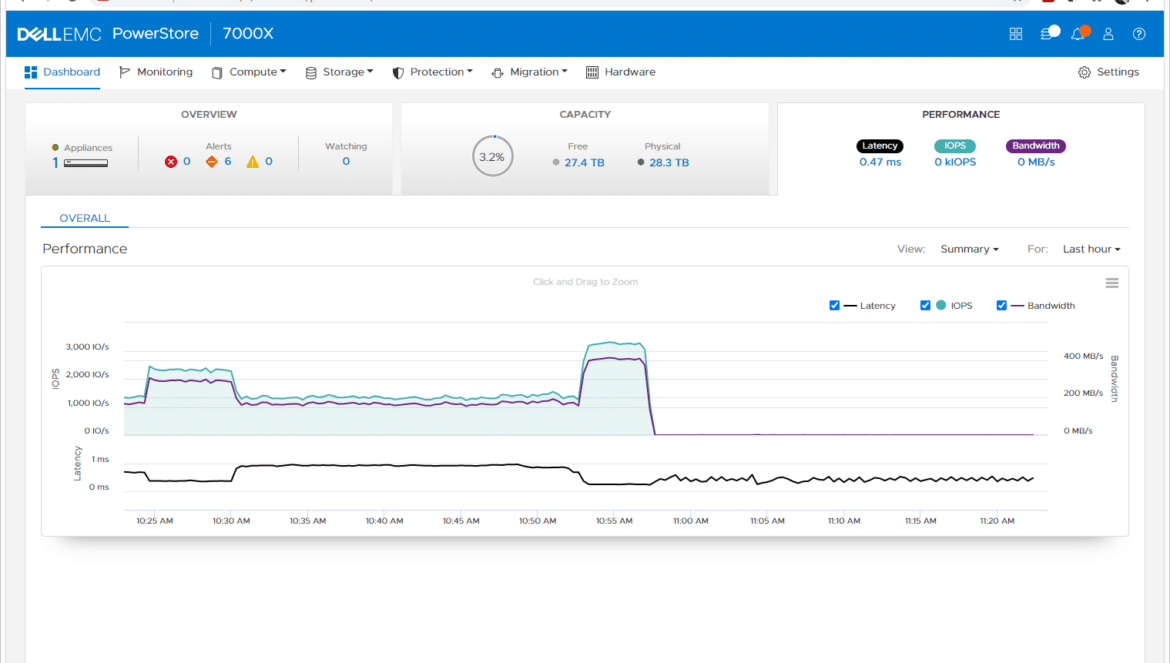The height and width of the screenshot is (663, 1170).
Task: Open the Hardware page
Action: click(x=621, y=72)
